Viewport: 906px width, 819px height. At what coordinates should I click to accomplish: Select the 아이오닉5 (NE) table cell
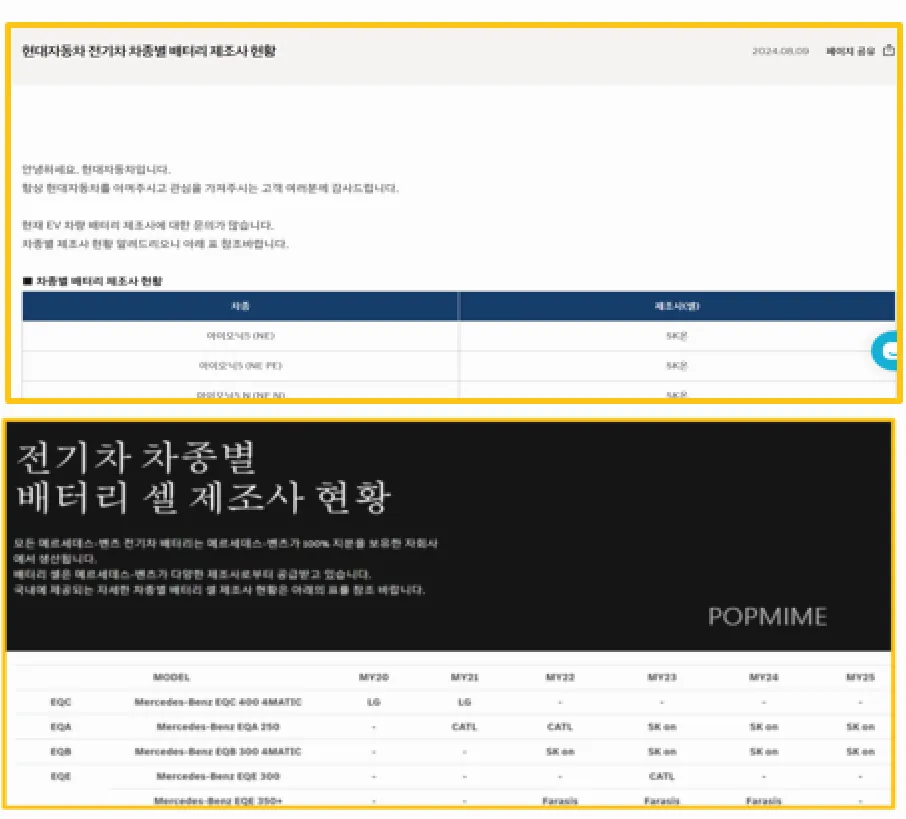tap(240, 336)
